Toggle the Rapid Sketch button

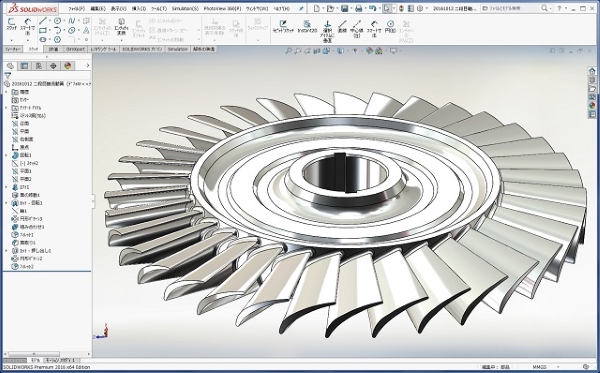pyautogui.click(x=283, y=27)
